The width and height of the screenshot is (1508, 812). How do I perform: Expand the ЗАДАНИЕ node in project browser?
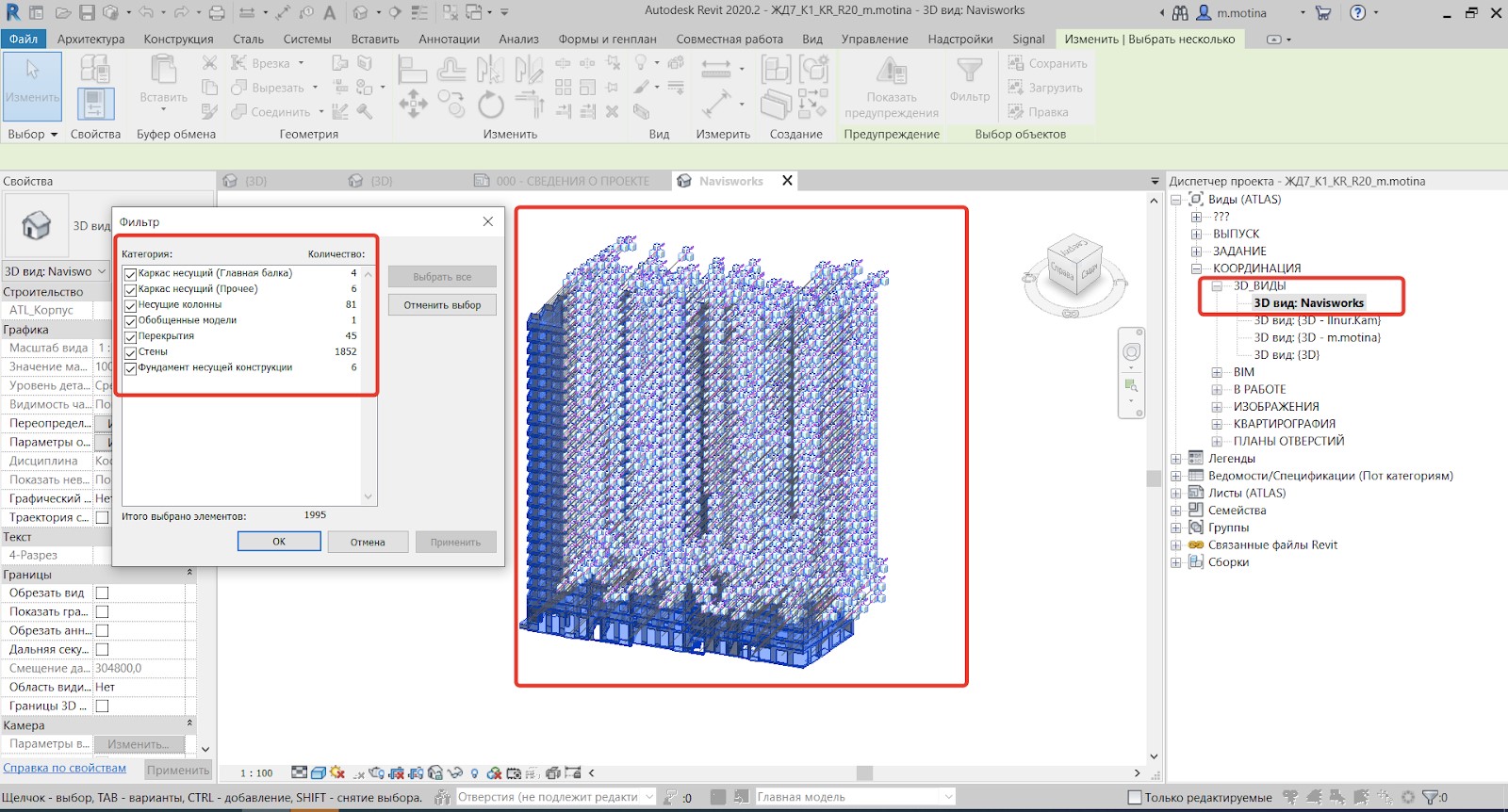point(1196,252)
